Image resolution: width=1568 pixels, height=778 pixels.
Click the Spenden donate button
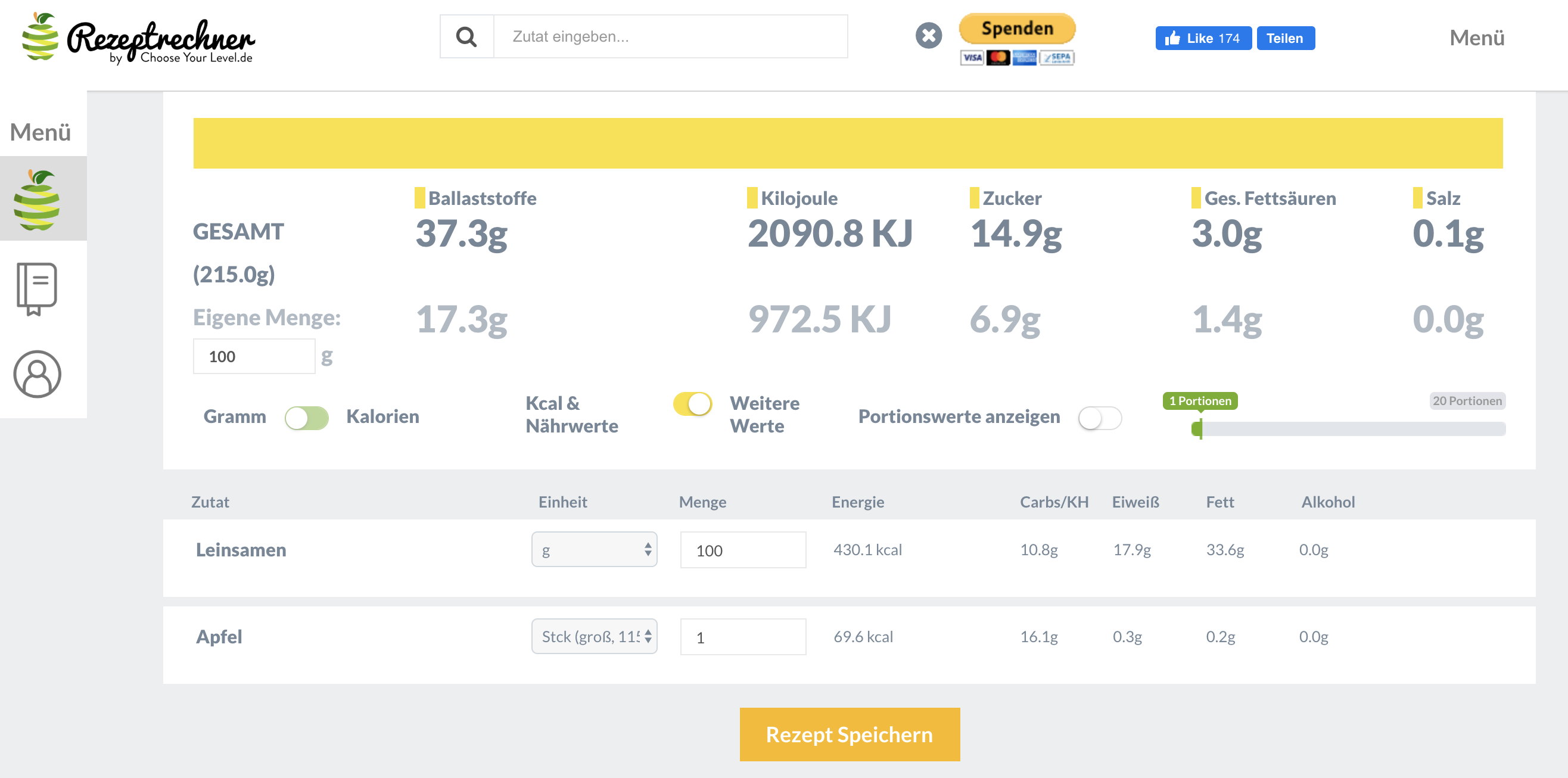[x=1016, y=29]
